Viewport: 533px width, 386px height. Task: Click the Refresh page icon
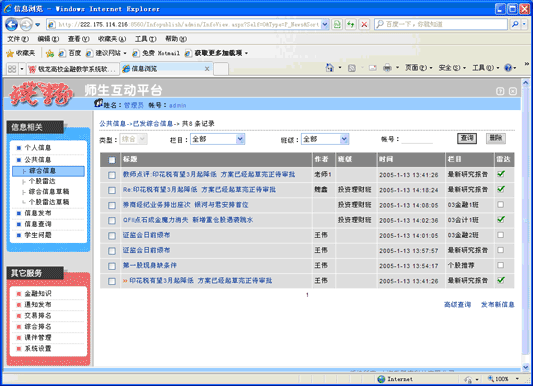click(x=350, y=24)
